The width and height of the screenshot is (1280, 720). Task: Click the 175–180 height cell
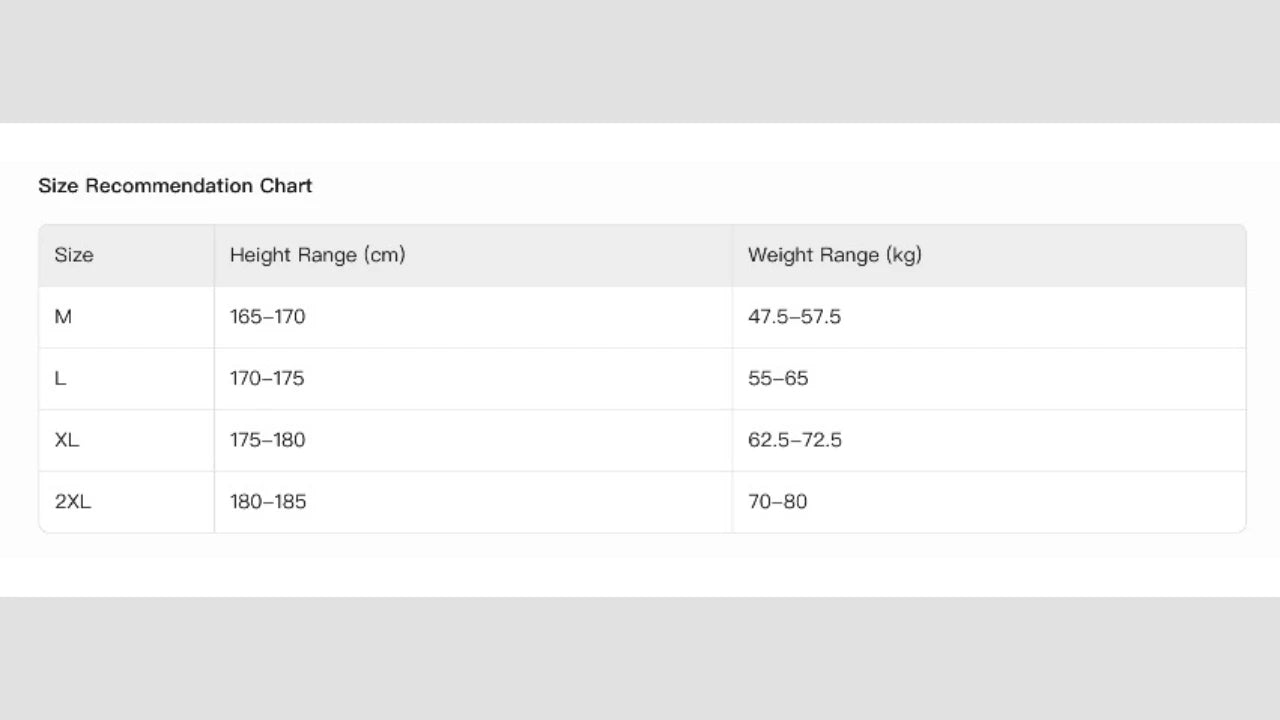click(267, 440)
